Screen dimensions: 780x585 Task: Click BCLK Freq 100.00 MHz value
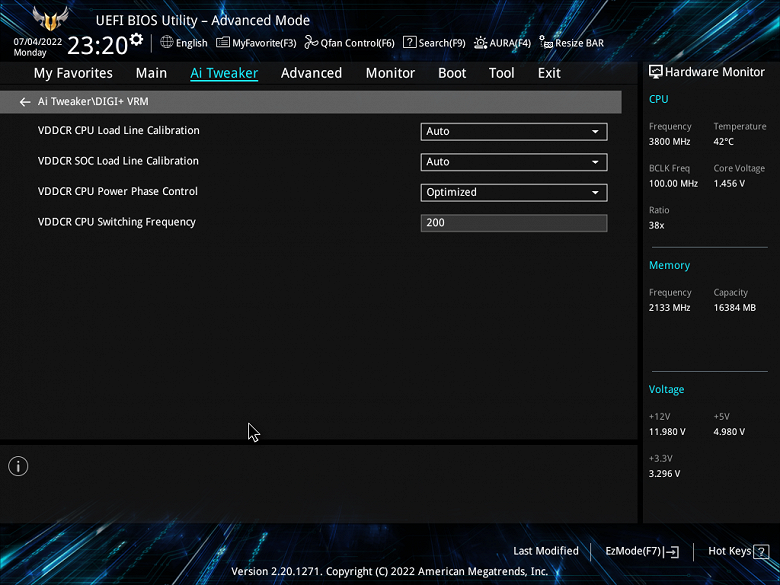tap(673, 184)
